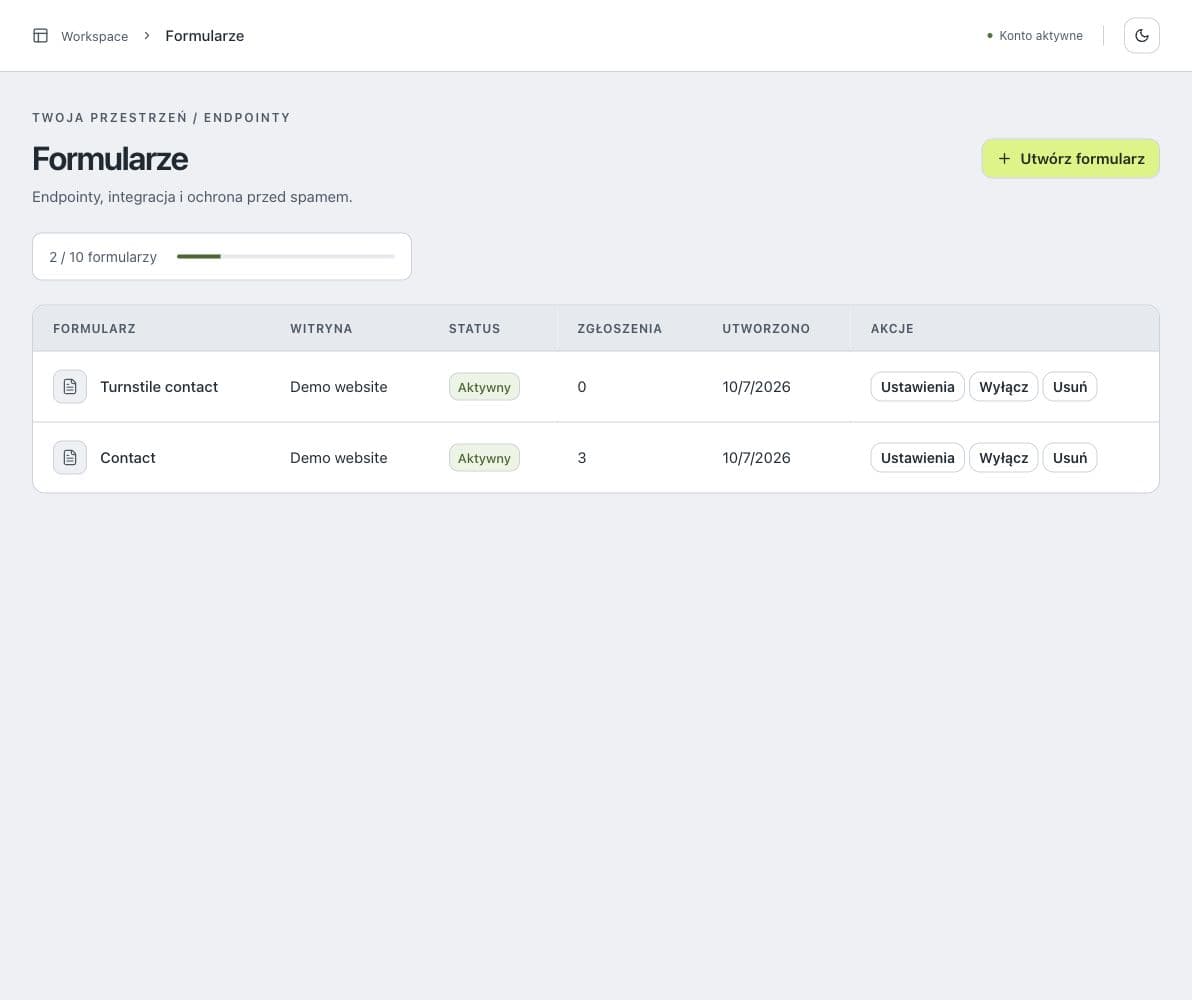The image size is (1192, 1000).
Task: Open Ustawienia for the Contact form
Action: point(918,458)
